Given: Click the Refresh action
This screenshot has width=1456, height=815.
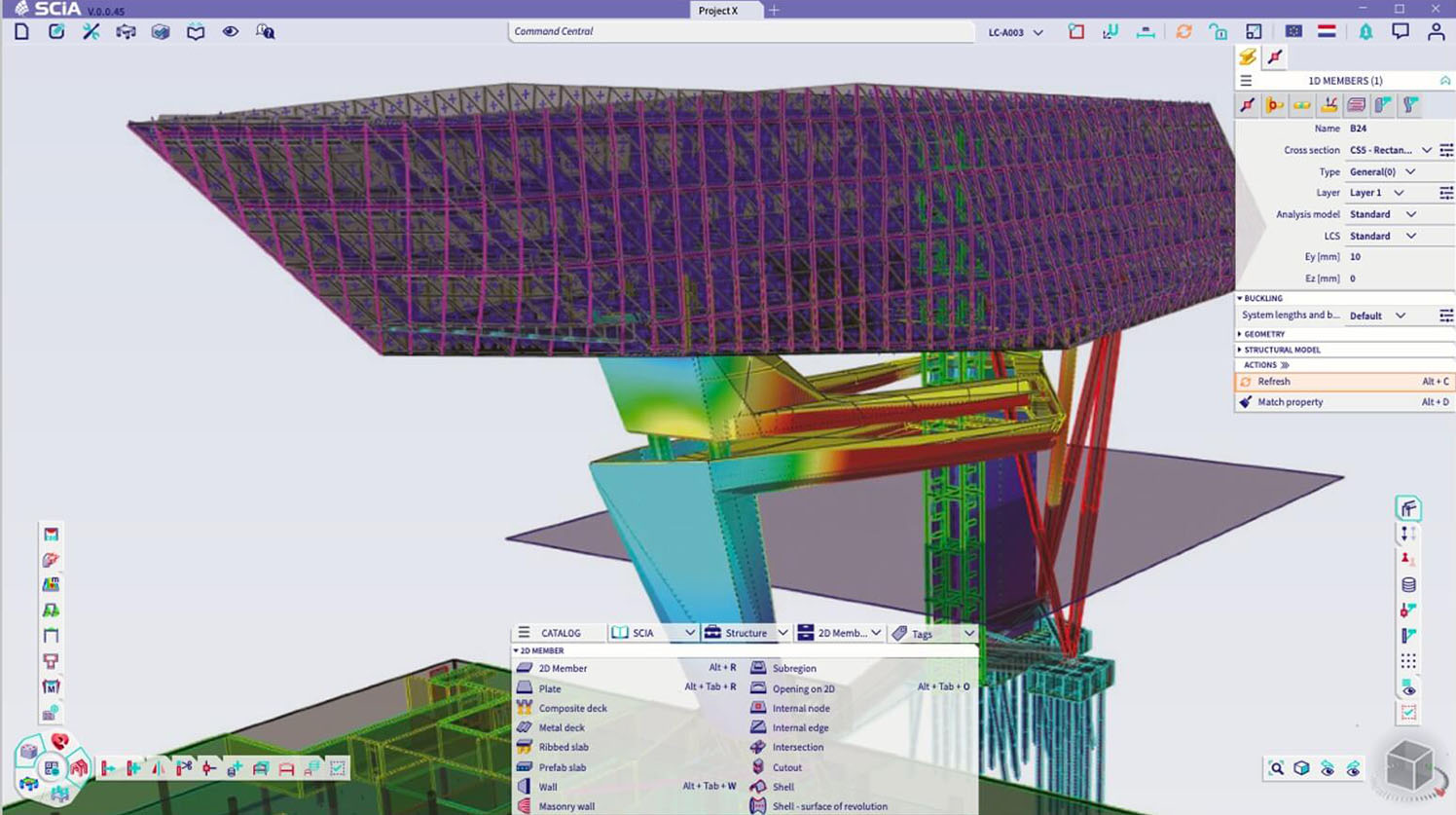Looking at the screenshot, I should [x=1273, y=382].
